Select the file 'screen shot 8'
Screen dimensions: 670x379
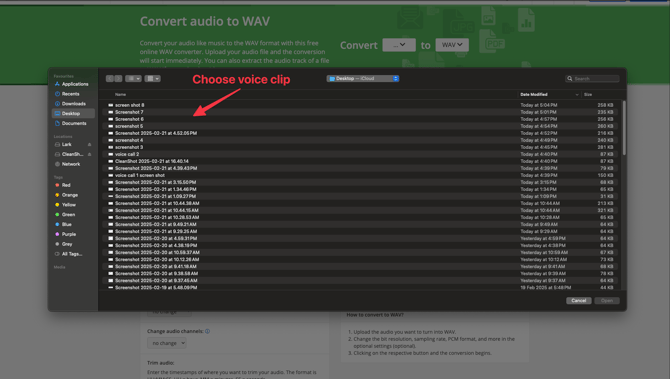pyautogui.click(x=360, y=105)
